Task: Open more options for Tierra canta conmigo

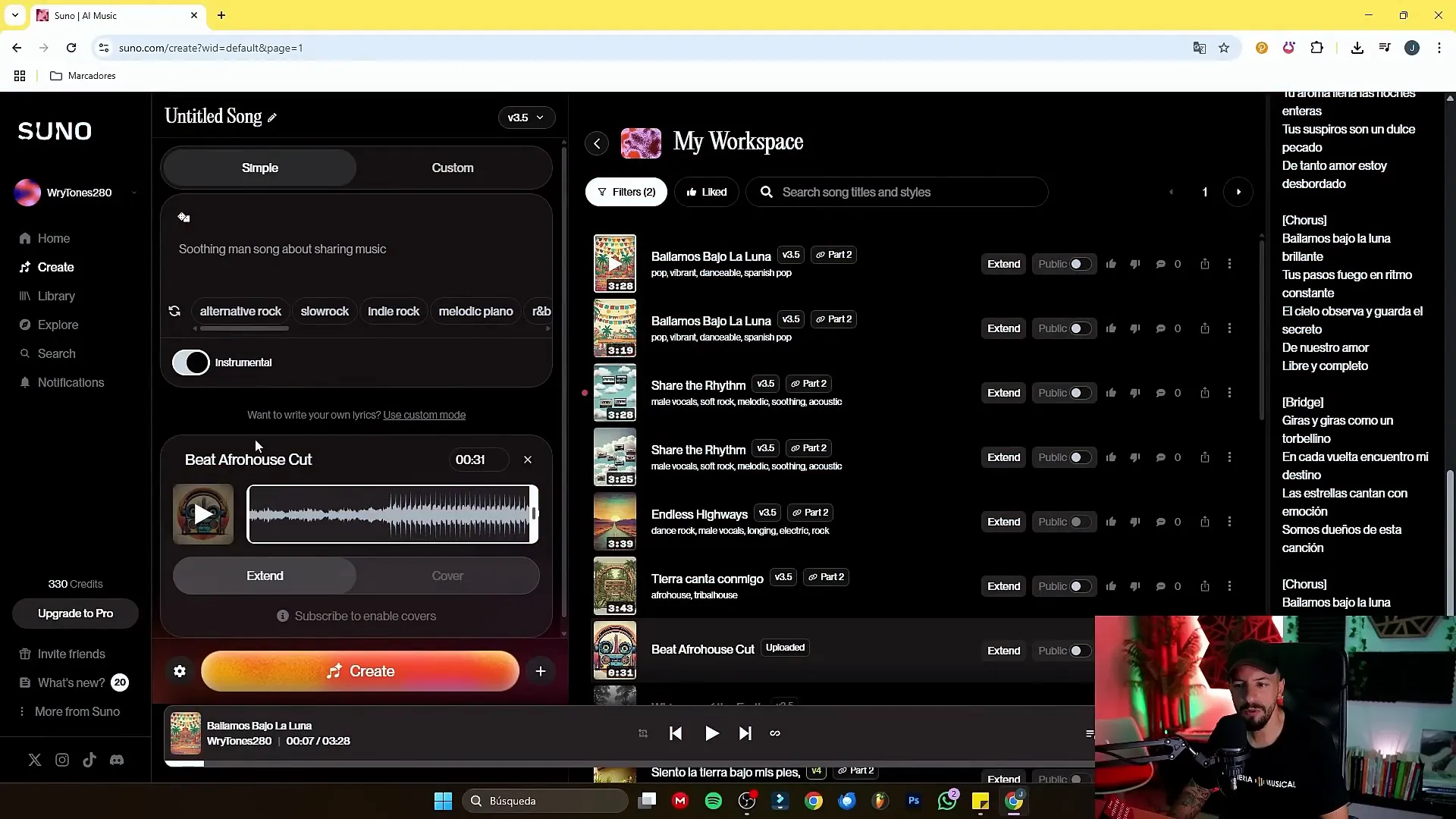Action: pyautogui.click(x=1229, y=586)
